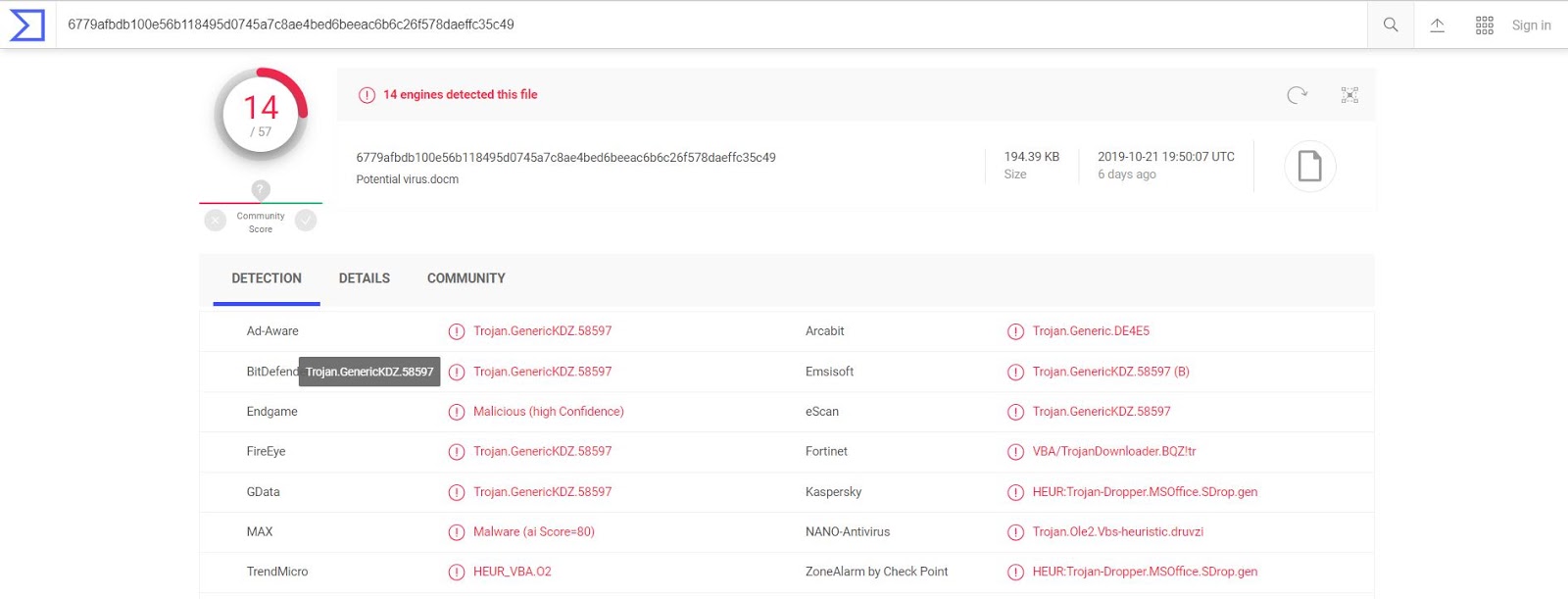Click the VirusTotal logo icon
This screenshot has height=599, width=1568.
pyautogui.click(x=26, y=25)
